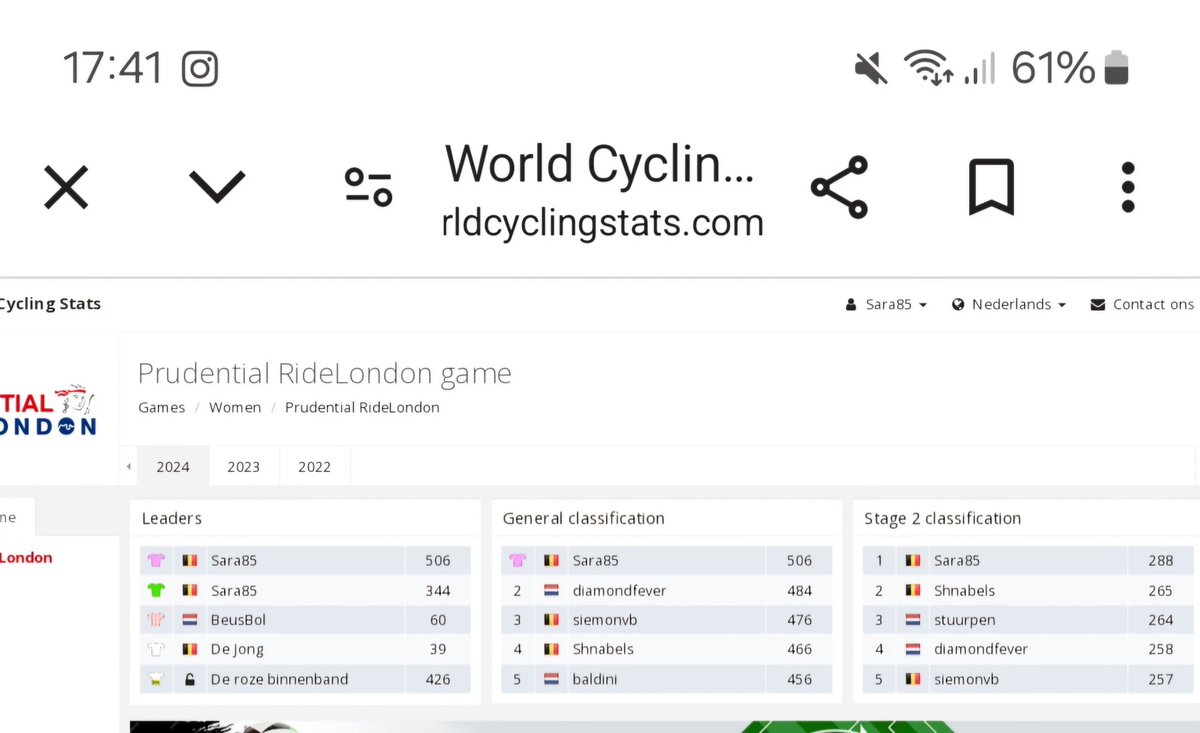Click score 484 for diamondfever
The width and height of the screenshot is (1200, 733).
tap(799, 591)
